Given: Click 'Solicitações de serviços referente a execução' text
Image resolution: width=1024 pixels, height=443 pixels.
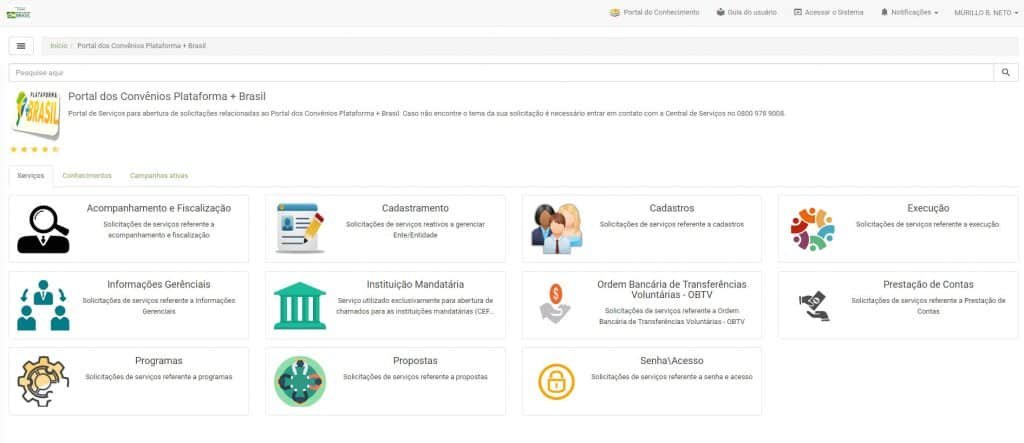Looking at the screenshot, I should coord(928,225).
